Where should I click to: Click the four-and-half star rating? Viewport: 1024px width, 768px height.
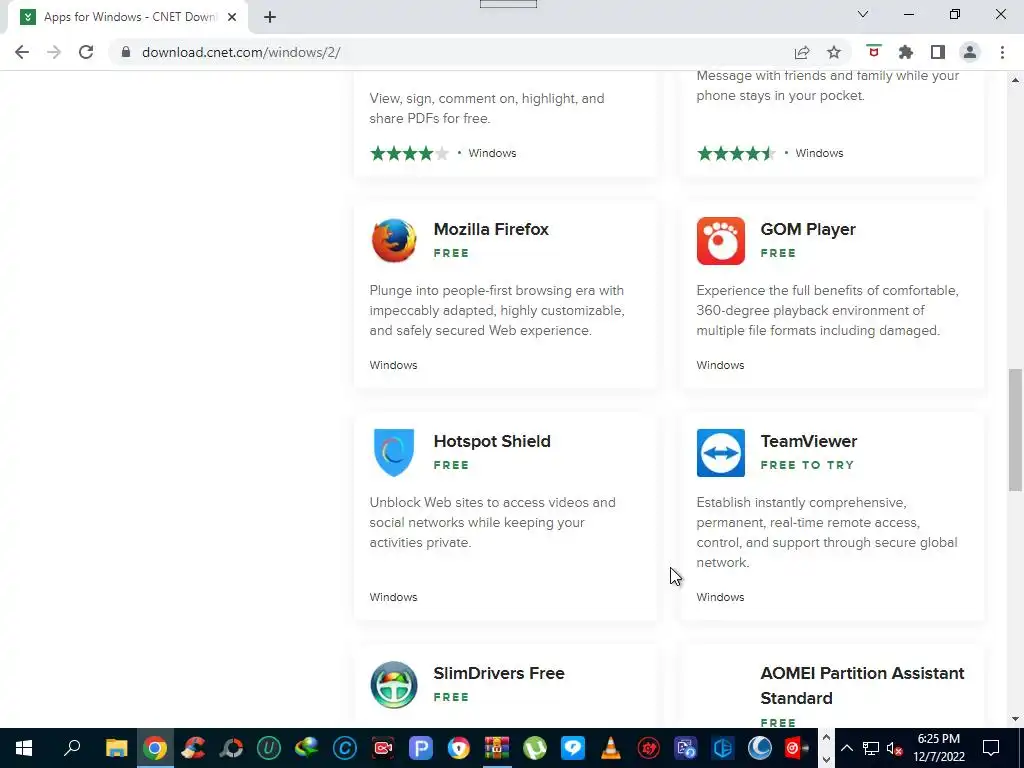click(x=736, y=153)
